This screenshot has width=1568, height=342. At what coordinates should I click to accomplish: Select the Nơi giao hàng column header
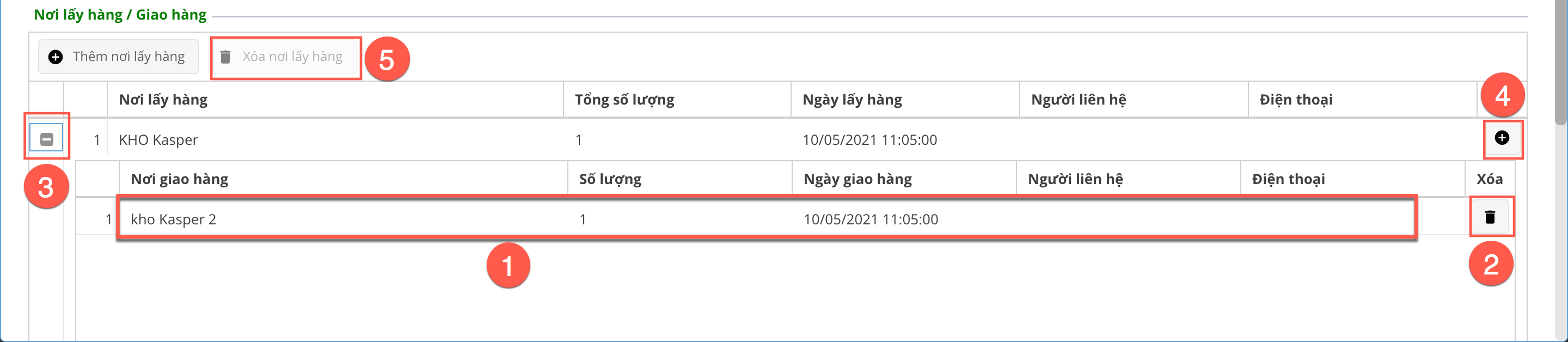click(x=180, y=180)
